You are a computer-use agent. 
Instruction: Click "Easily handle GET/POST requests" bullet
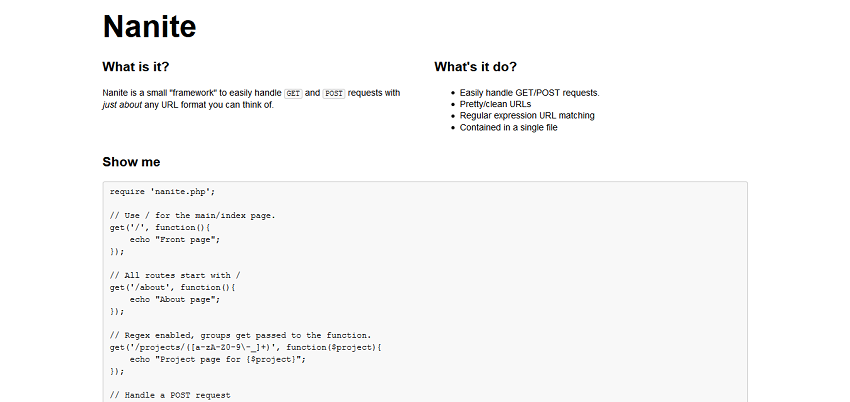pos(530,93)
